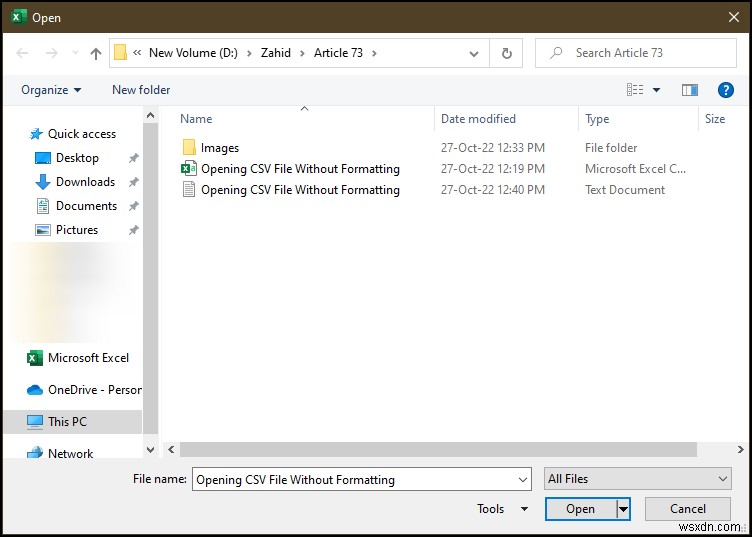This screenshot has width=752, height=537.
Task: Open the recent locations dropdown arrow
Action: [x=75, y=53]
